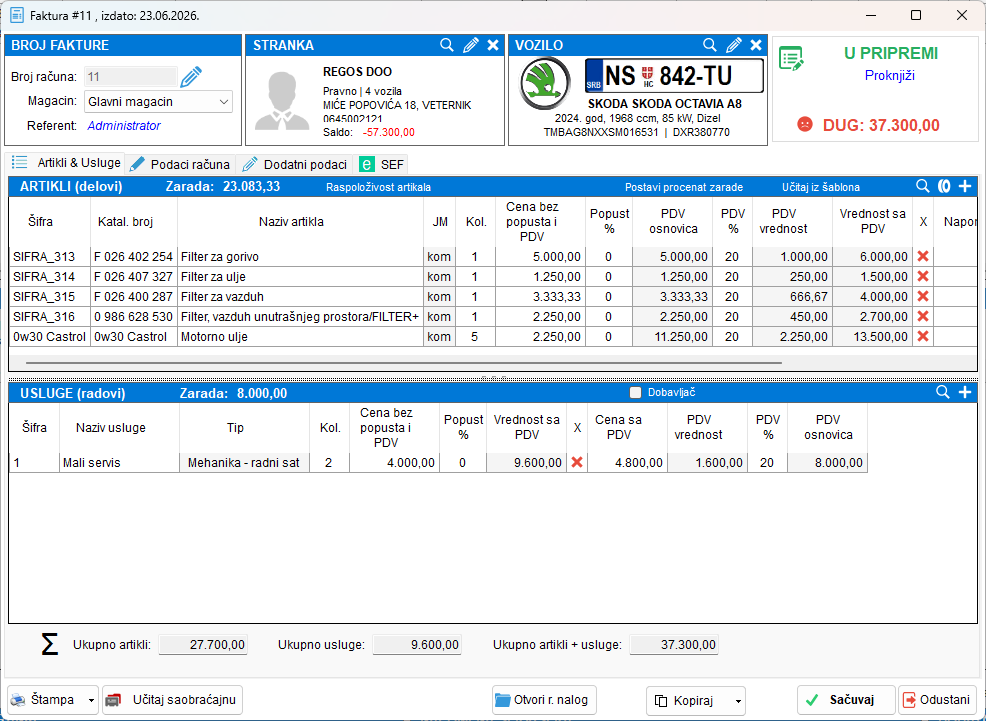Click Postavi procenat zarade
This screenshot has width=986, height=721.
(684, 187)
